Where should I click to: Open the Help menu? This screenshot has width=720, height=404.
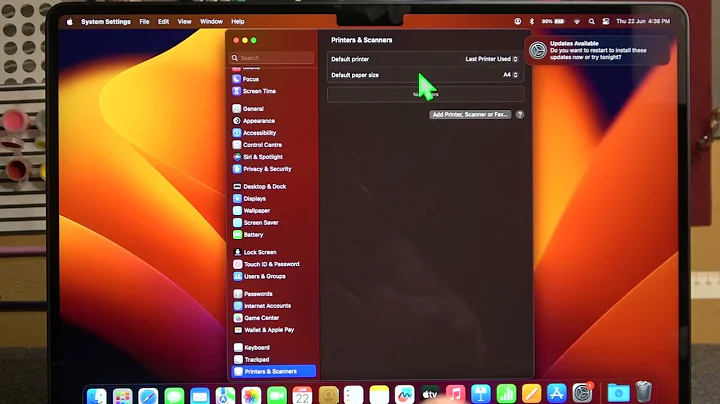[237, 22]
